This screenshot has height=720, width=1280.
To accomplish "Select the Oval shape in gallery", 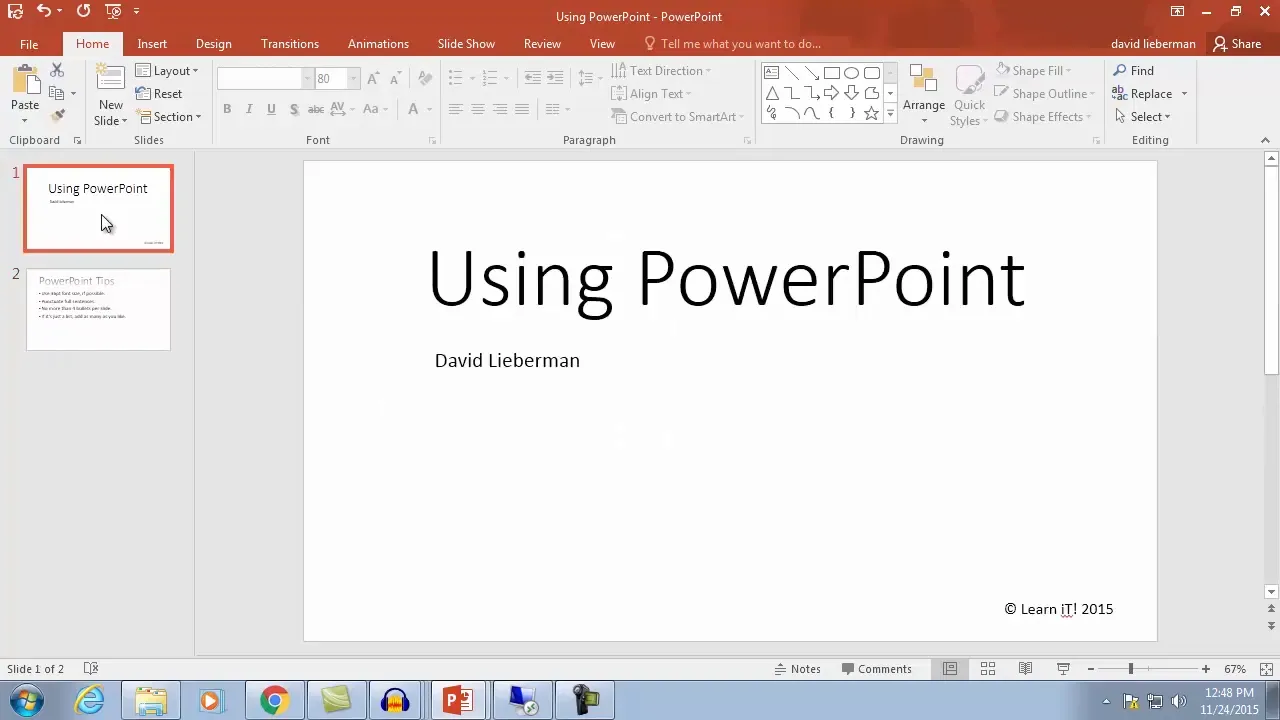I will click(x=851, y=73).
